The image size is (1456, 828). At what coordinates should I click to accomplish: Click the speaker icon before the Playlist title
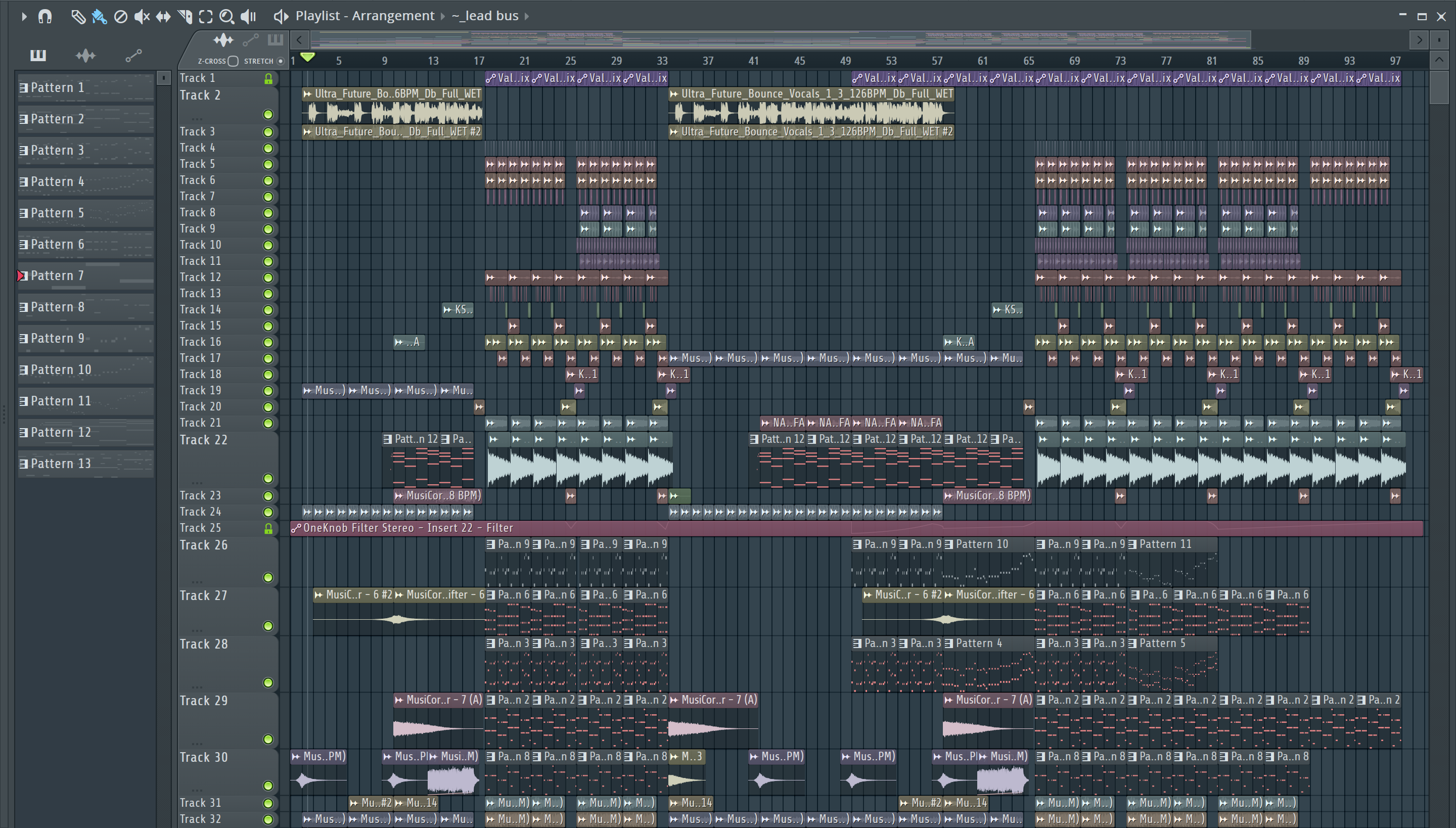click(281, 17)
